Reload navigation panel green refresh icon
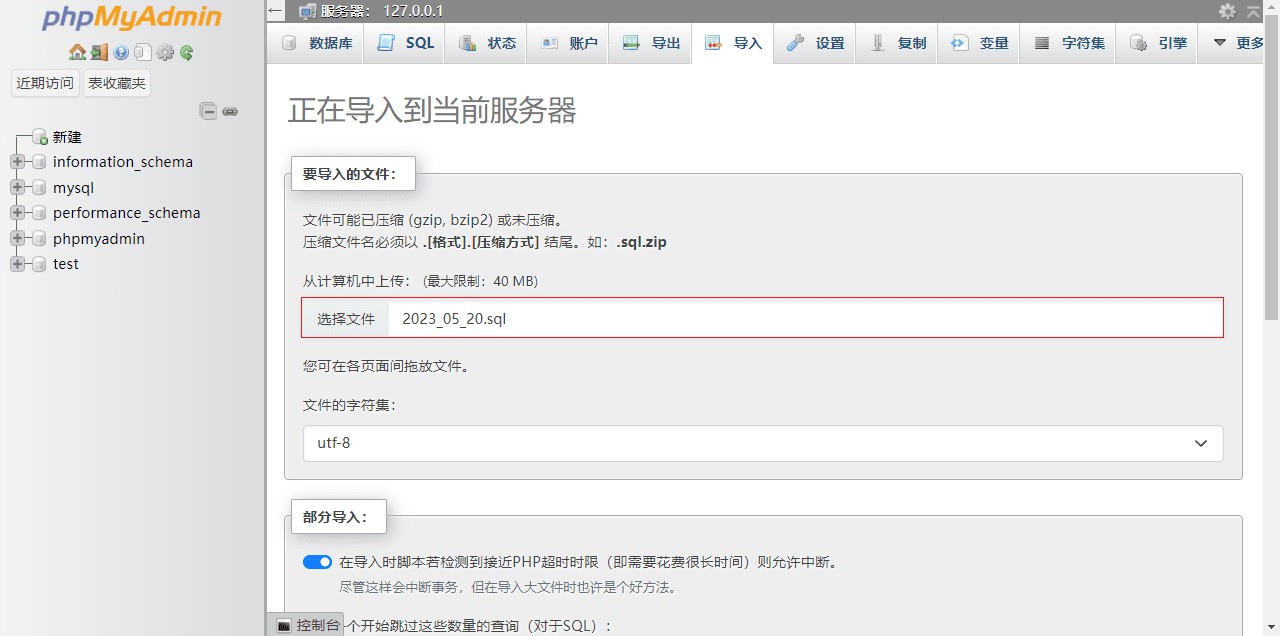This screenshot has height=636, width=1280. (186, 52)
